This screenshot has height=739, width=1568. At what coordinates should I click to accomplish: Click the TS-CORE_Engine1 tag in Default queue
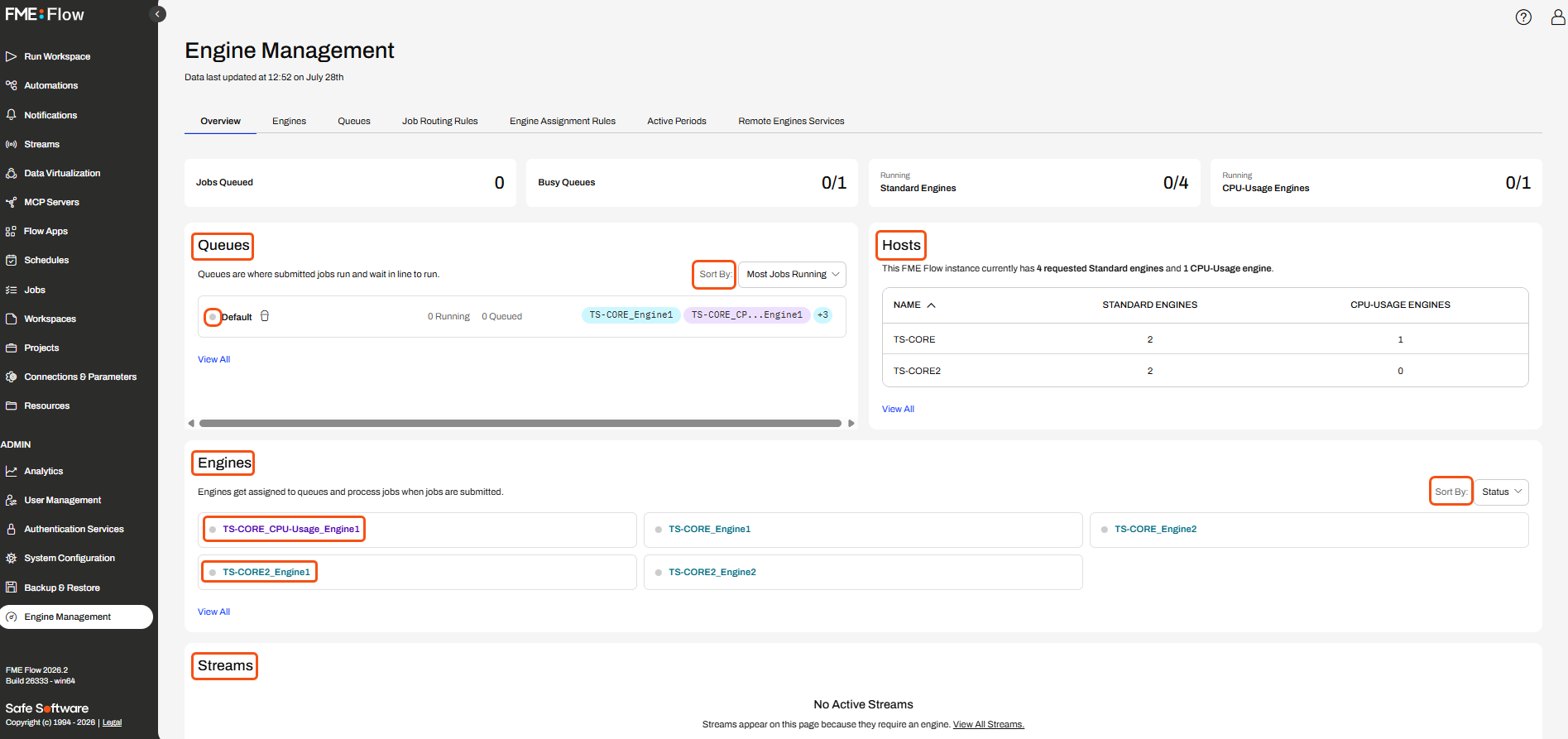[x=631, y=315]
